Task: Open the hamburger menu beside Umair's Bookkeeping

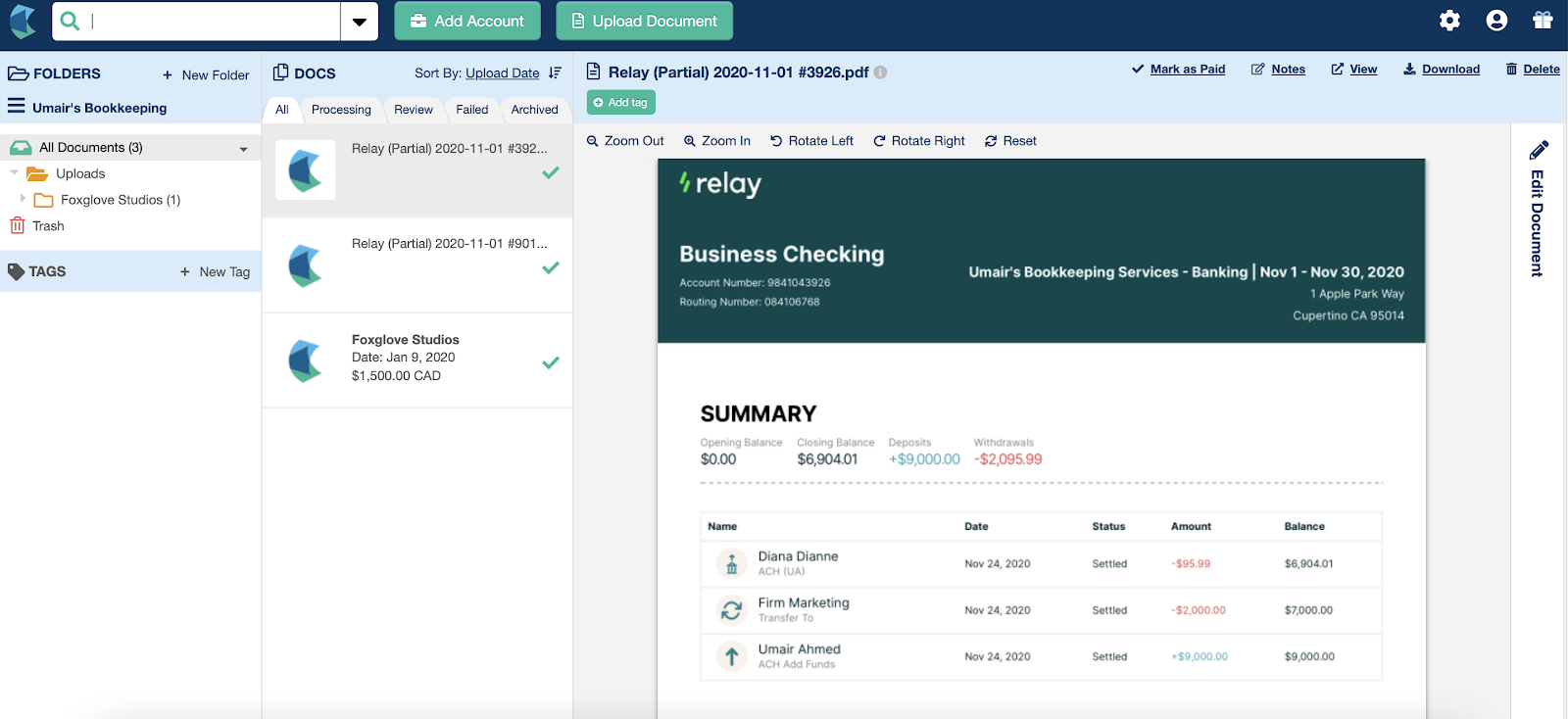Action: [17, 106]
